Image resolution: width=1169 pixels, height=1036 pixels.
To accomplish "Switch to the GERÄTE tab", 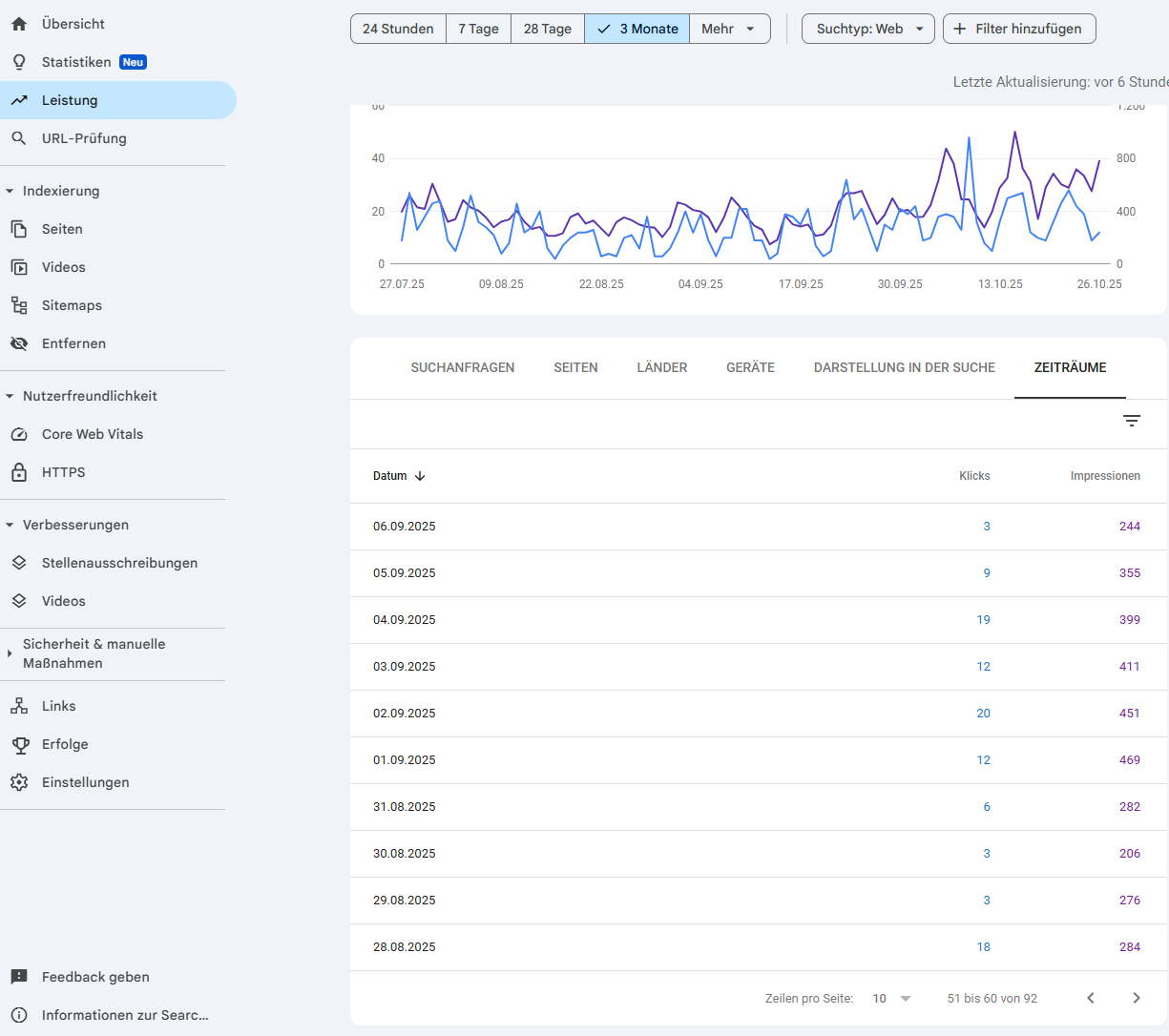I will point(750,367).
